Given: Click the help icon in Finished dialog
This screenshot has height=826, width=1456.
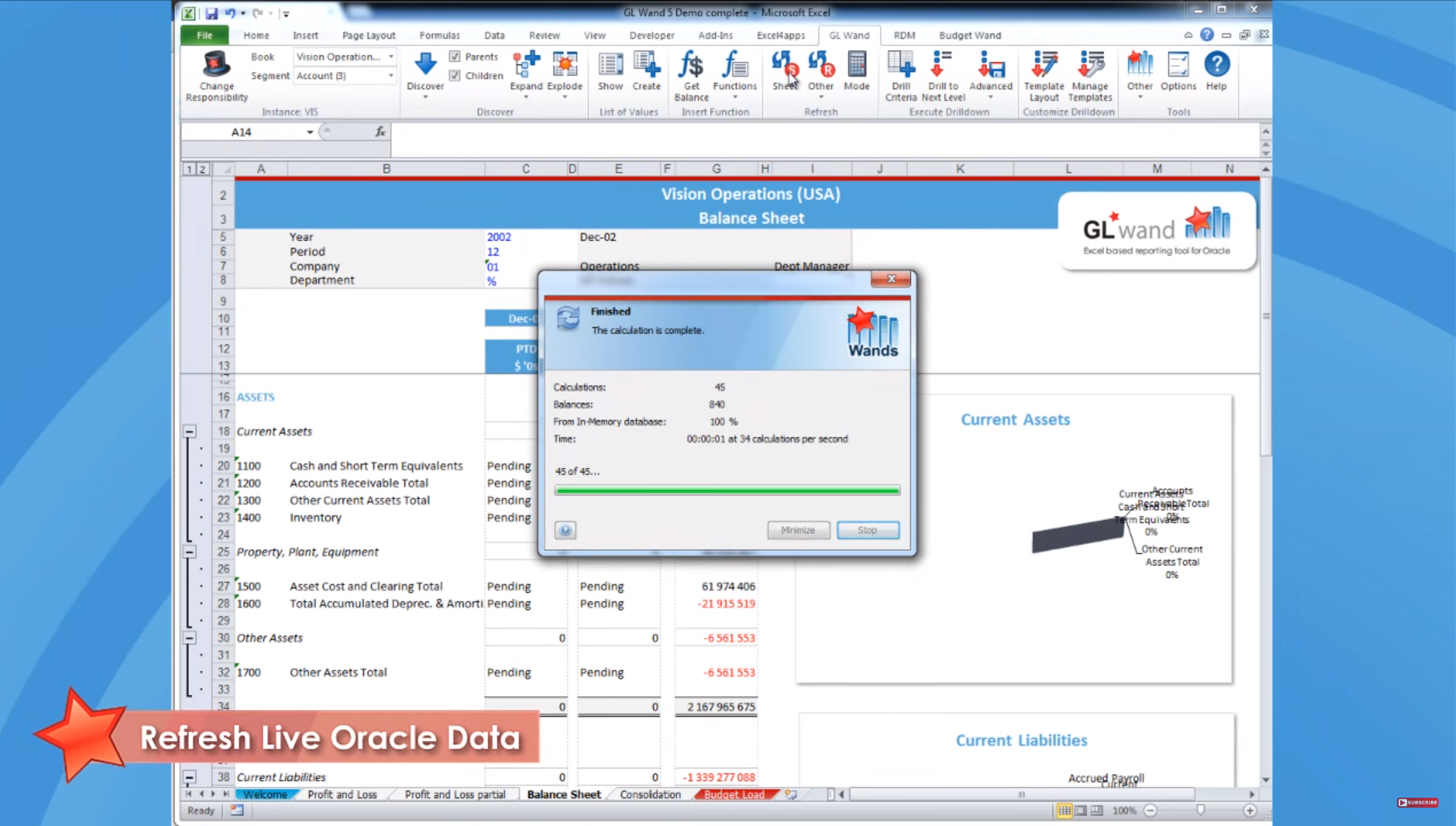Looking at the screenshot, I should point(565,530).
